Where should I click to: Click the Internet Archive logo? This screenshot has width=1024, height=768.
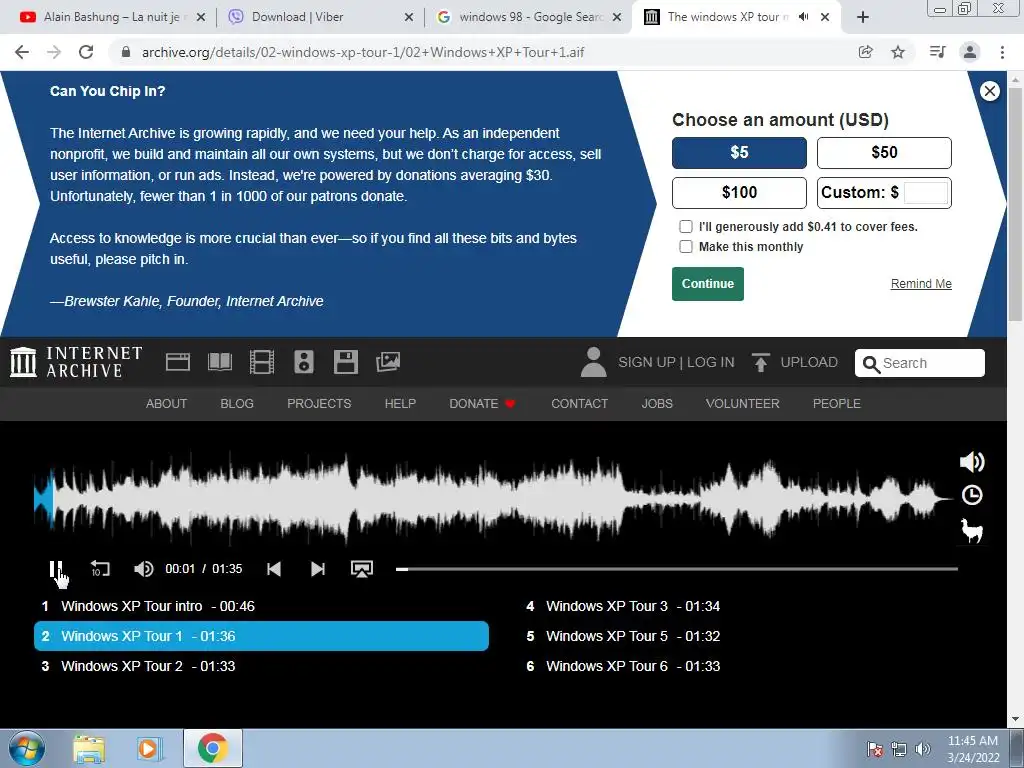coord(76,362)
